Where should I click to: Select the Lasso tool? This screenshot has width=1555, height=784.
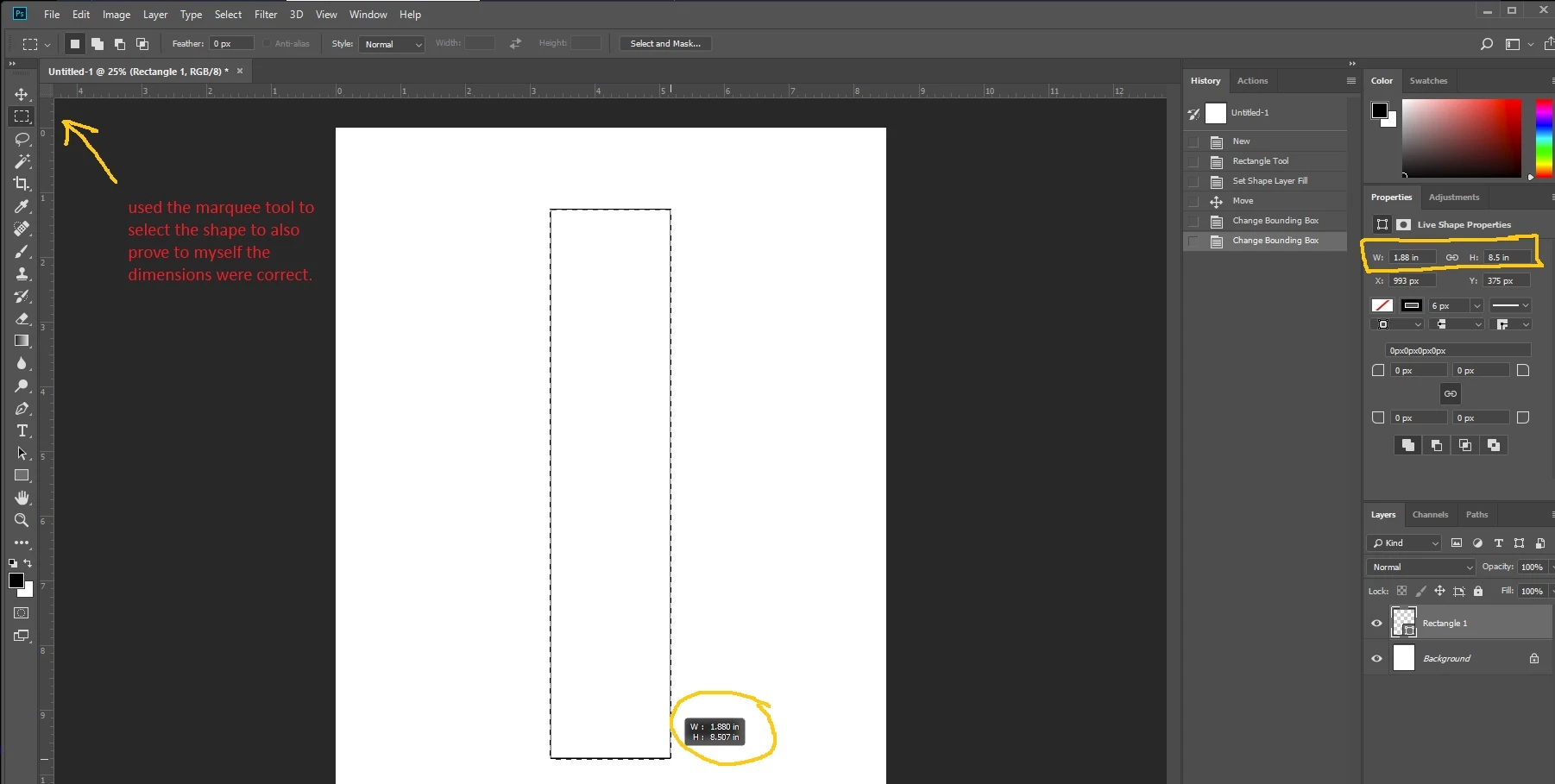pyautogui.click(x=22, y=139)
